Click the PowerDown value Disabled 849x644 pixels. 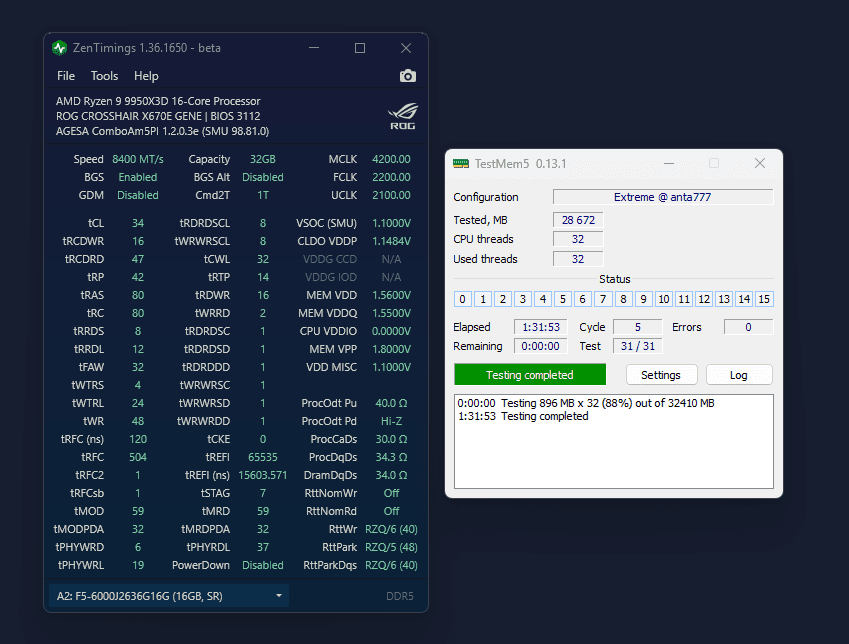click(x=263, y=565)
